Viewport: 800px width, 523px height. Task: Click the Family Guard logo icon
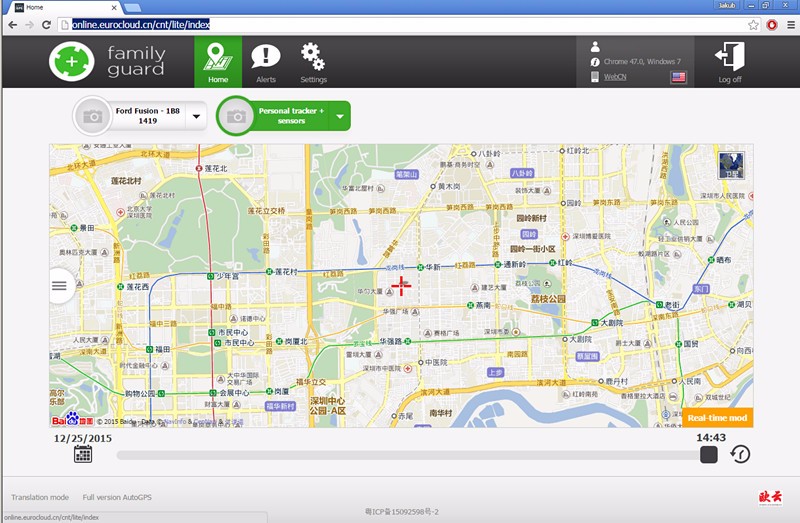72,61
